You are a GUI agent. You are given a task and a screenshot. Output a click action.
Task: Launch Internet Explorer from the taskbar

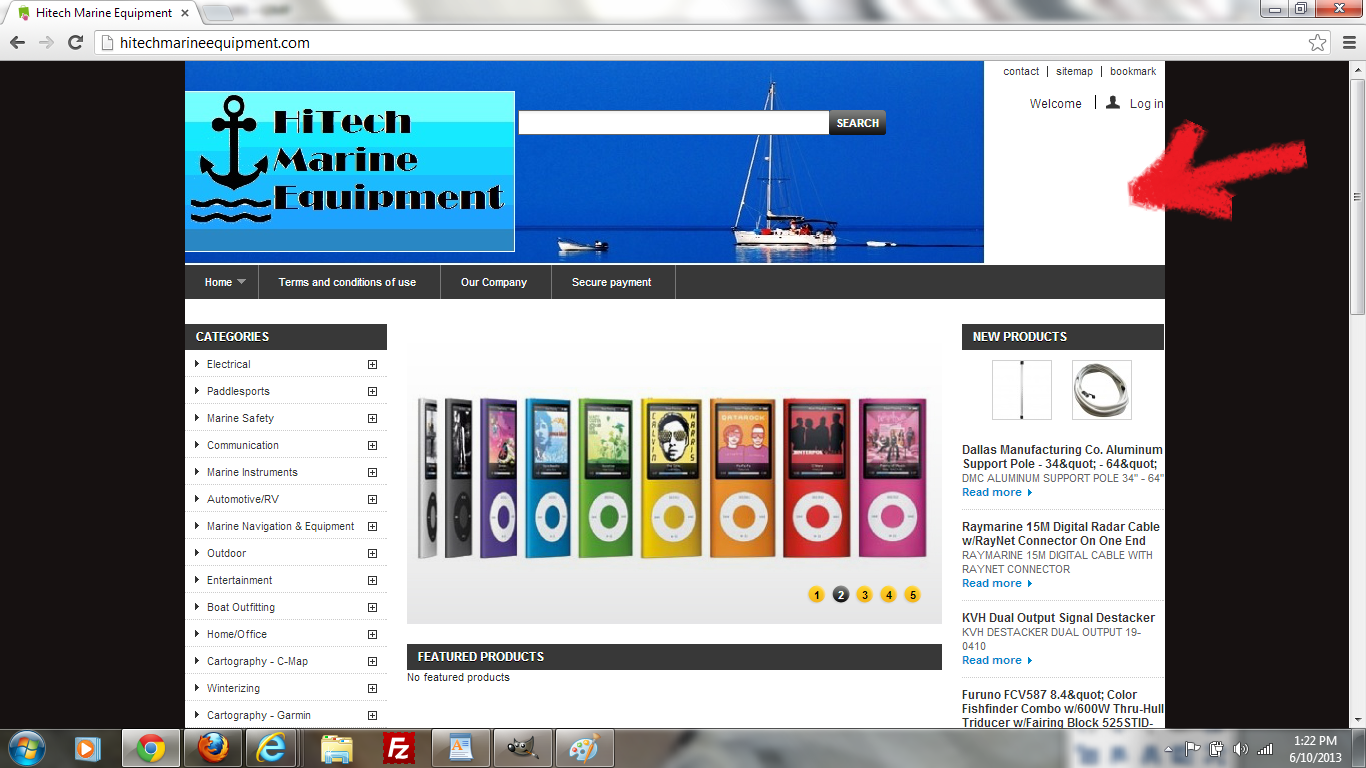pos(272,748)
